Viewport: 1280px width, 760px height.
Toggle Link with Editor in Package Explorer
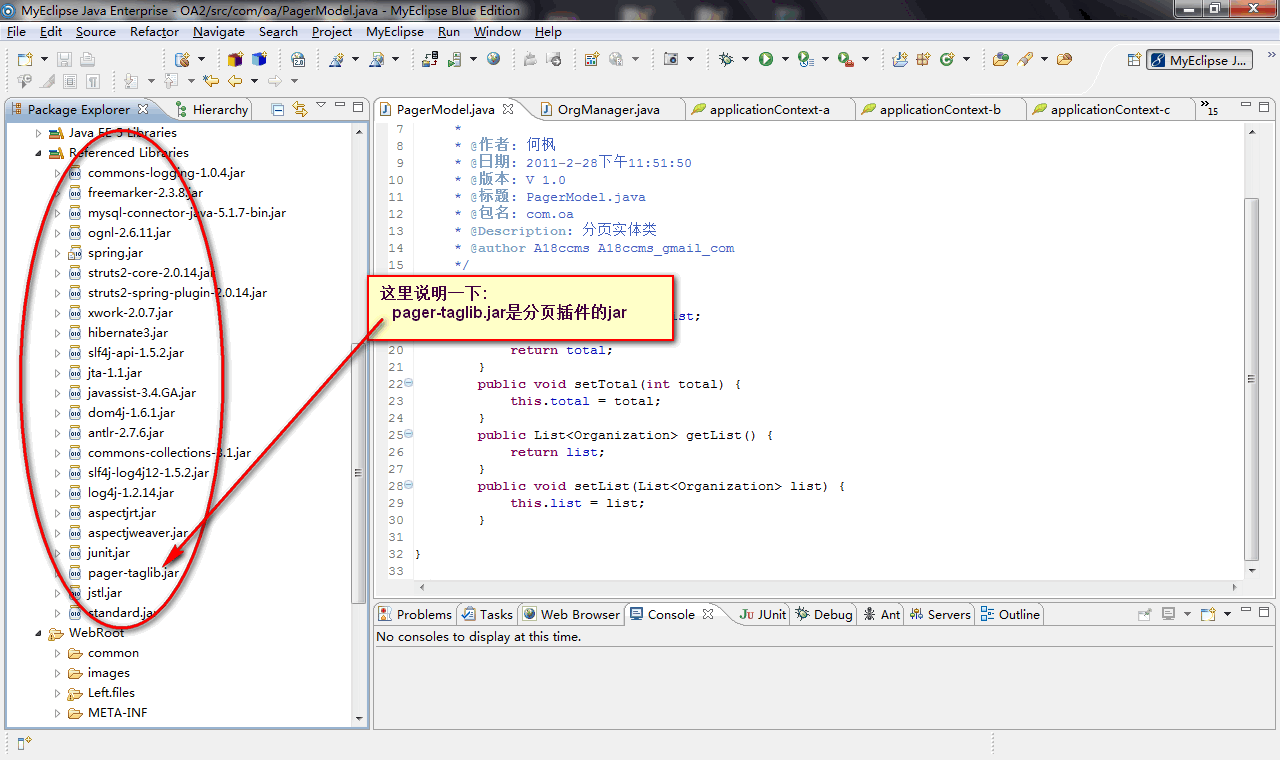[300, 110]
